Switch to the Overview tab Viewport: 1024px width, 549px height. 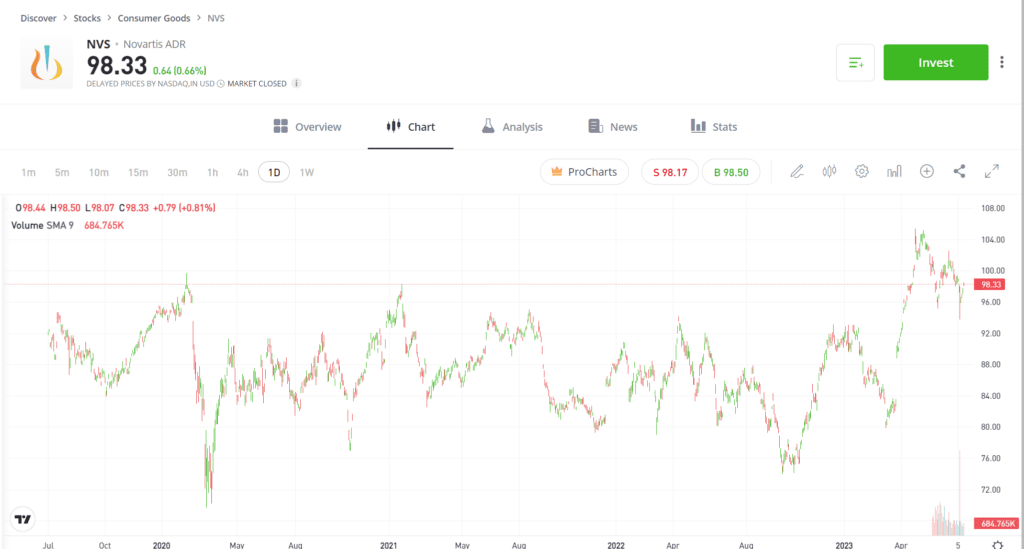coord(307,127)
